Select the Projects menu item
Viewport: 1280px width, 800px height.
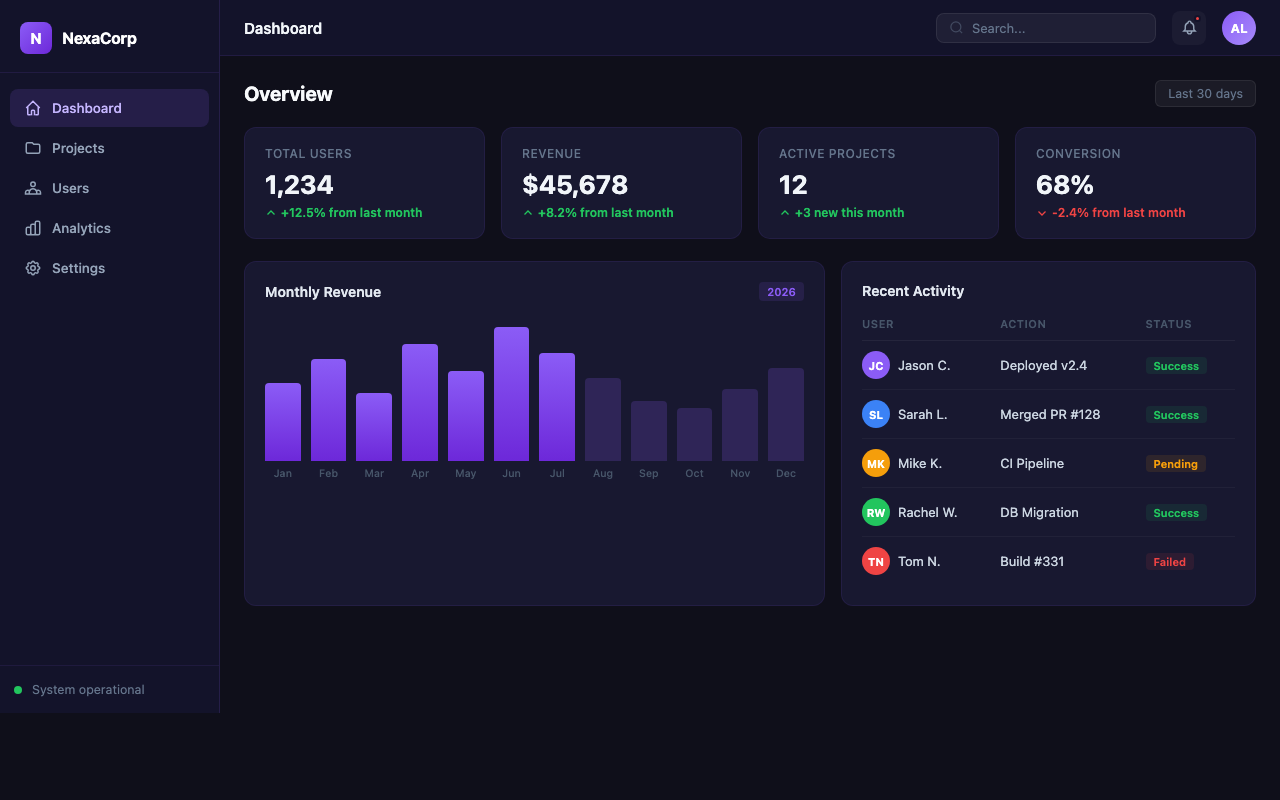(109, 148)
